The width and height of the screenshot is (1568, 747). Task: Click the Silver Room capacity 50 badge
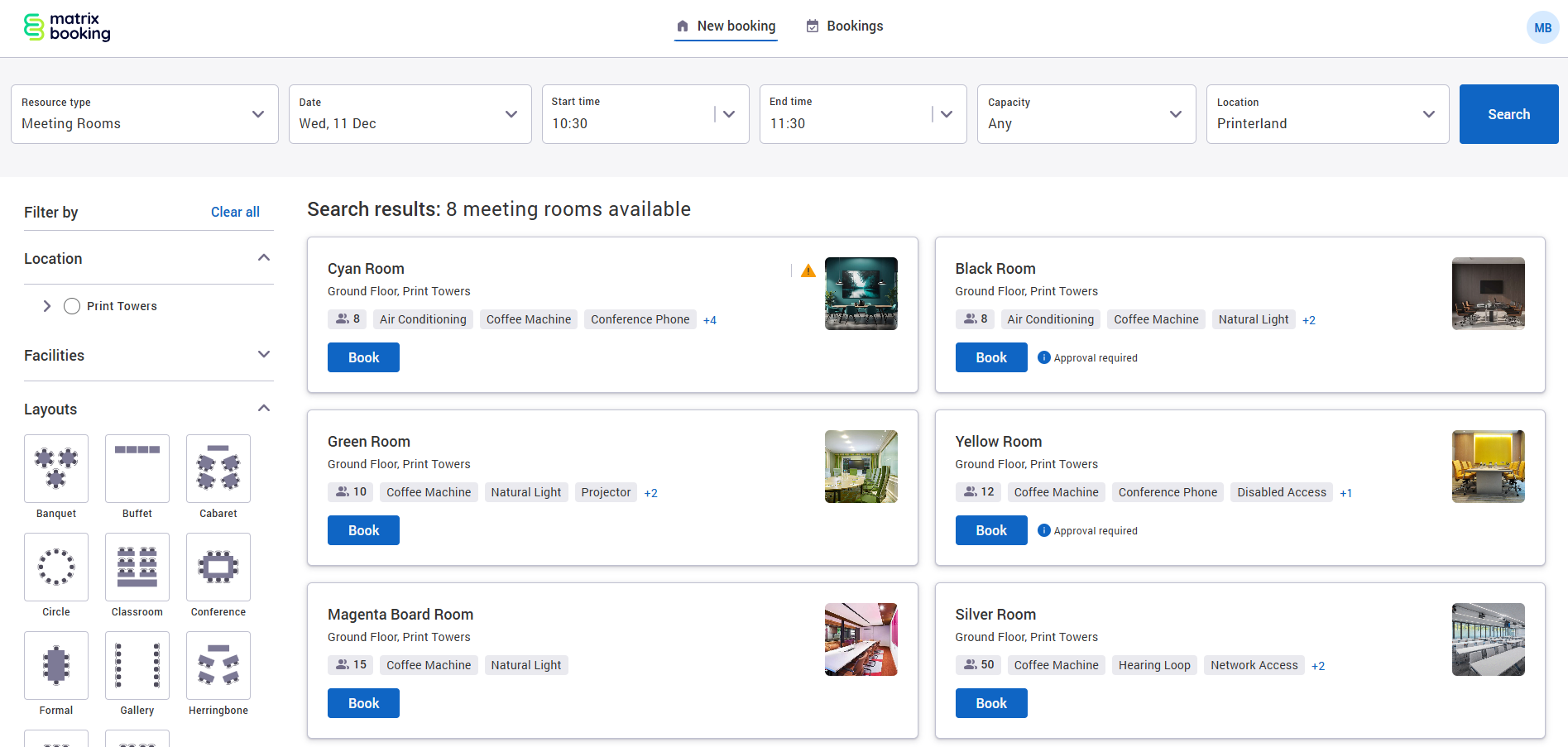pyautogui.click(x=979, y=665)
